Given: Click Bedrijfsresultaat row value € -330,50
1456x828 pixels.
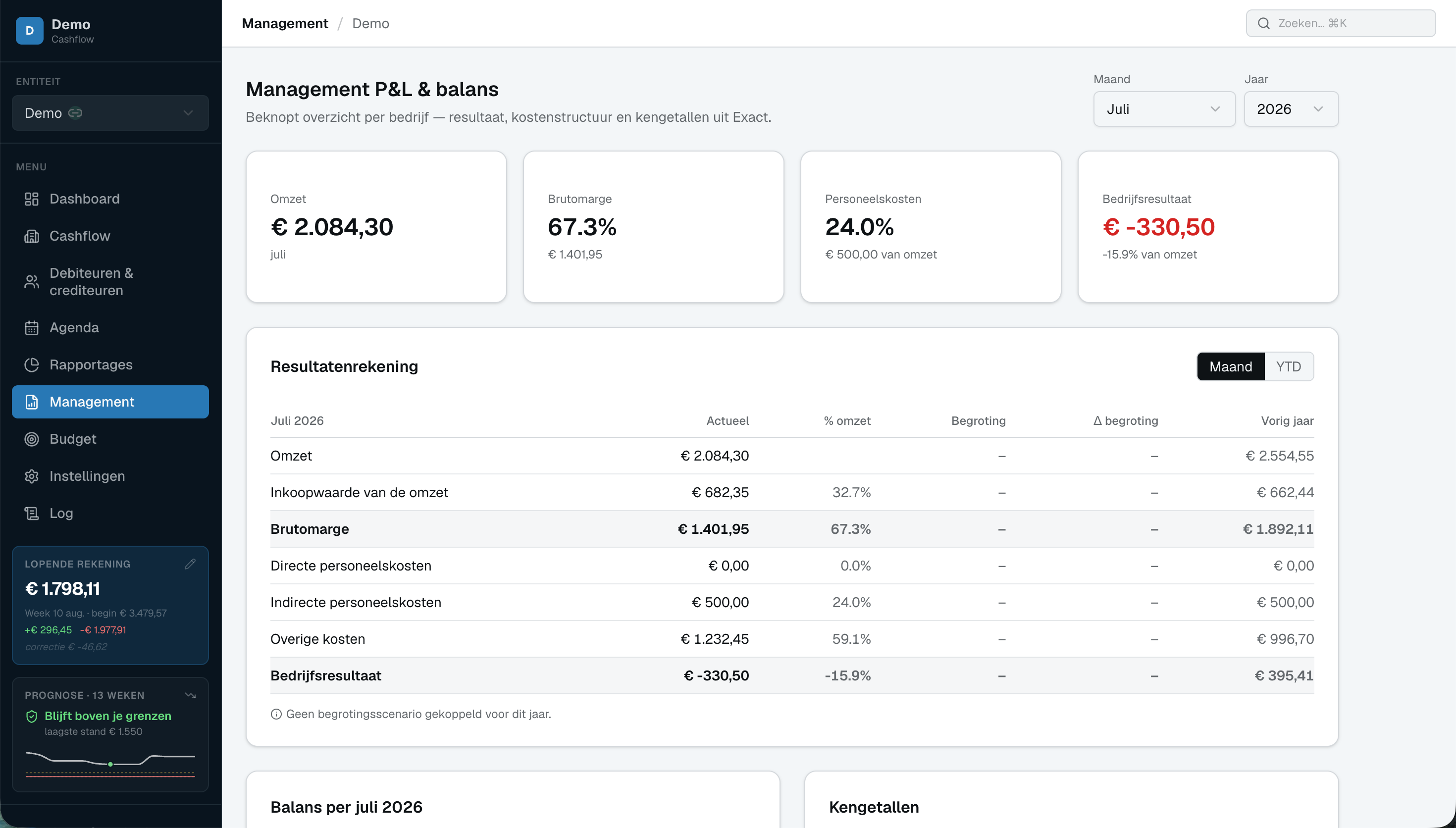Looking at the screenshot, I should coord(716,675).
